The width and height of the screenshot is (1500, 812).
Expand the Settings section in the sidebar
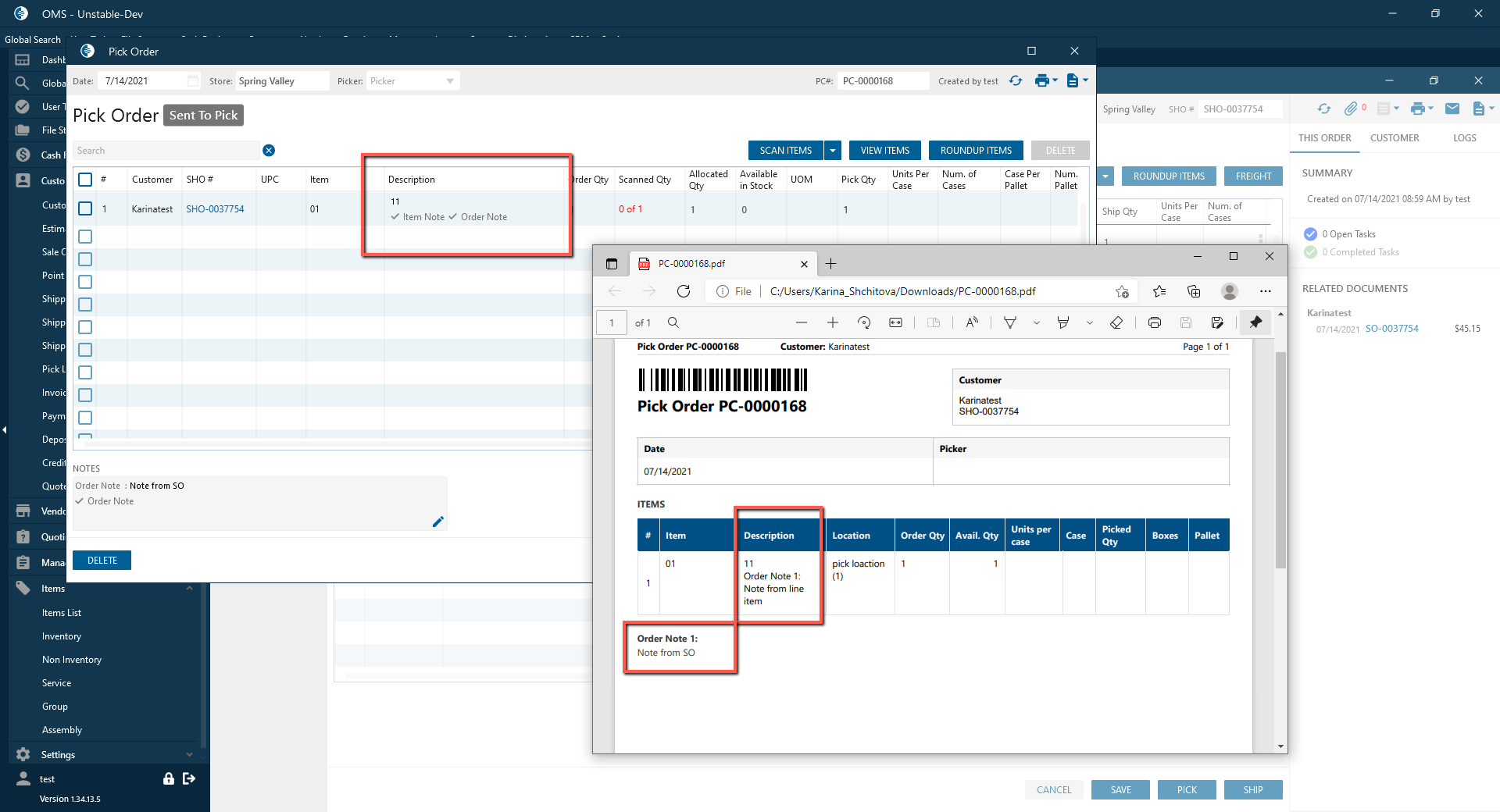click(190, 755)
